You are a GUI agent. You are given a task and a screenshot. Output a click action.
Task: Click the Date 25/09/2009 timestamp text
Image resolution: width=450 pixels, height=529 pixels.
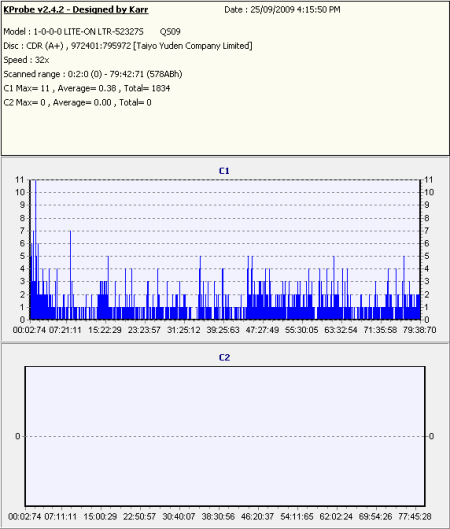coord(282,10)
